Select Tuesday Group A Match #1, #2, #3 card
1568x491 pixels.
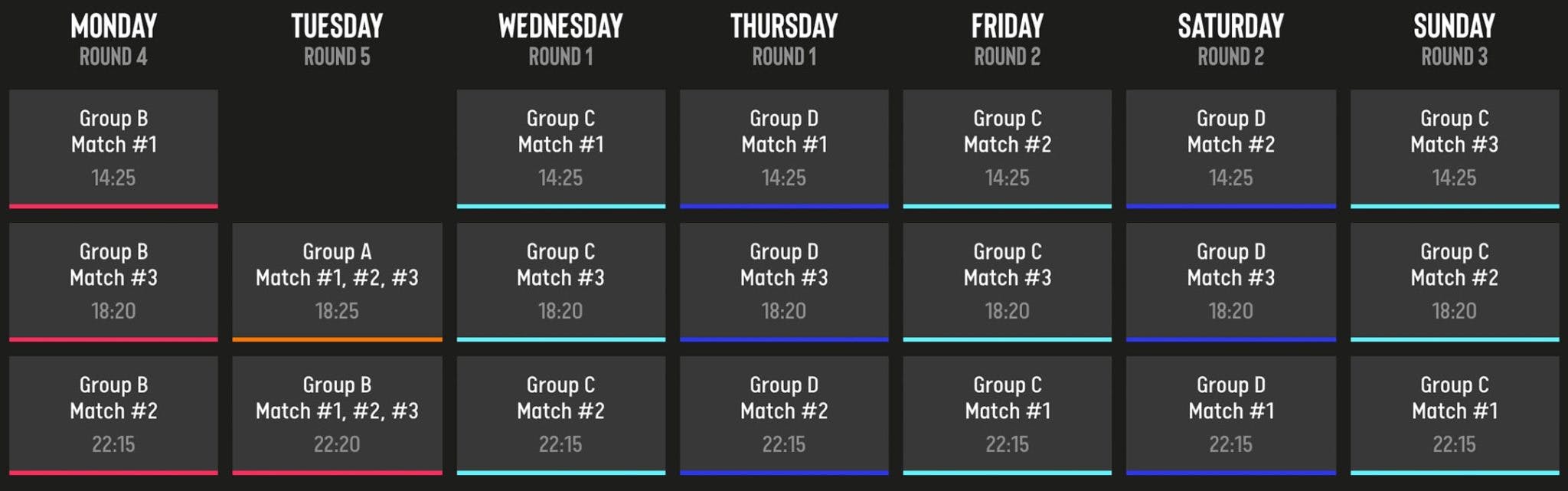[337, 282]
